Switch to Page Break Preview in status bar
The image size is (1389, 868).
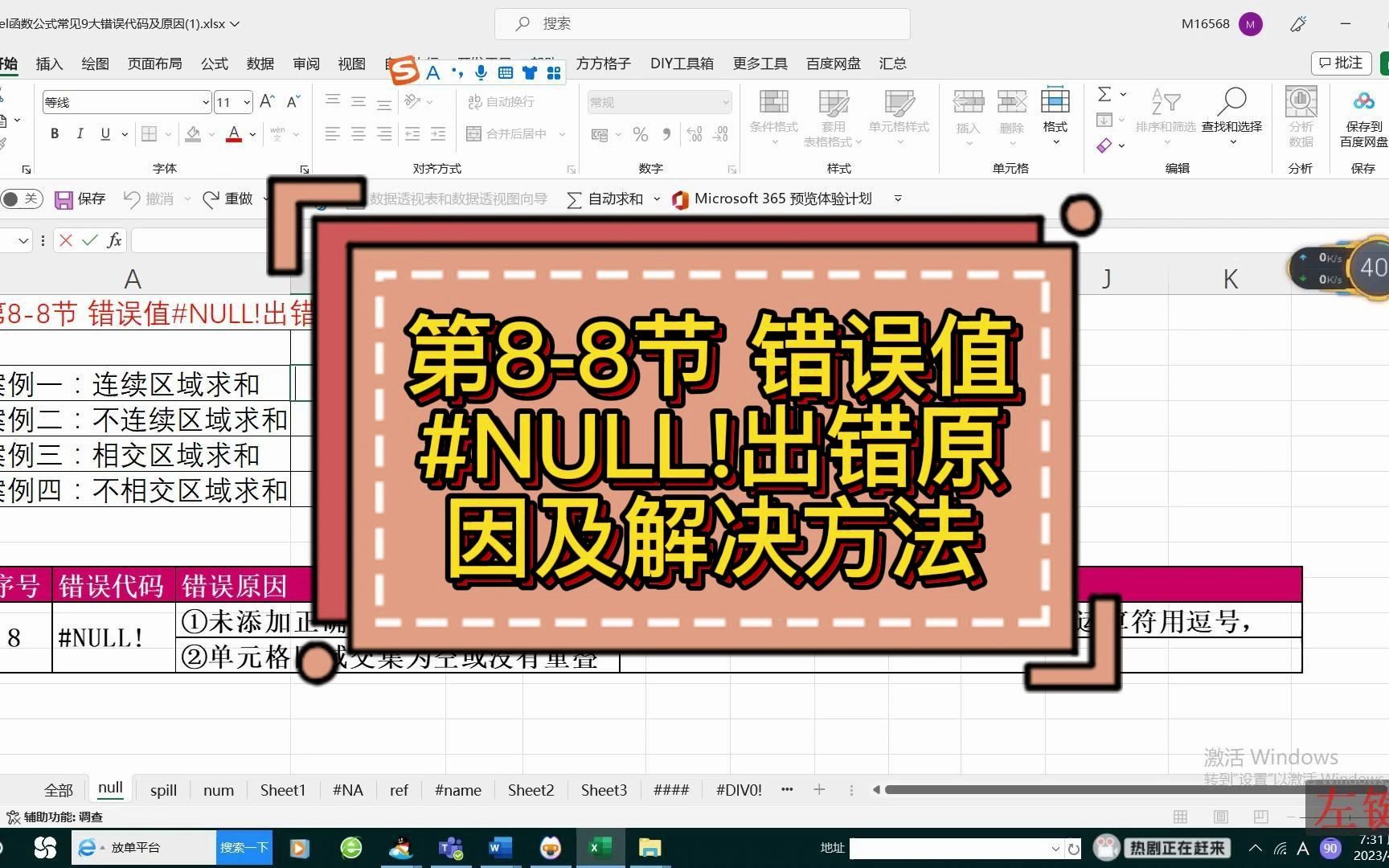point(1260,817)
